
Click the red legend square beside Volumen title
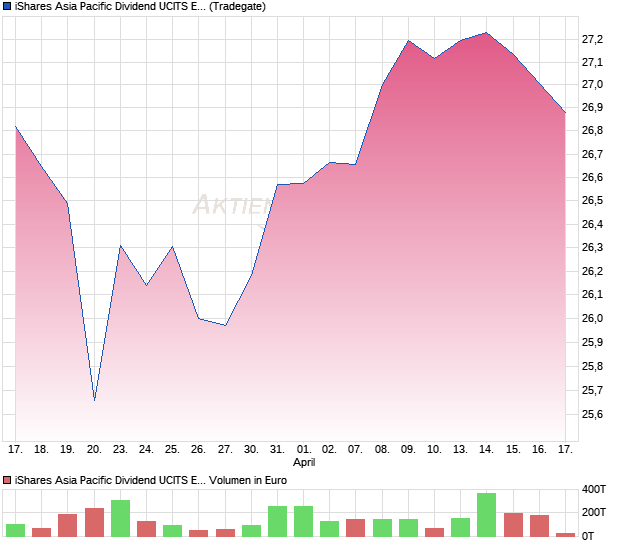pyautogui.click(x=7, y=480)
